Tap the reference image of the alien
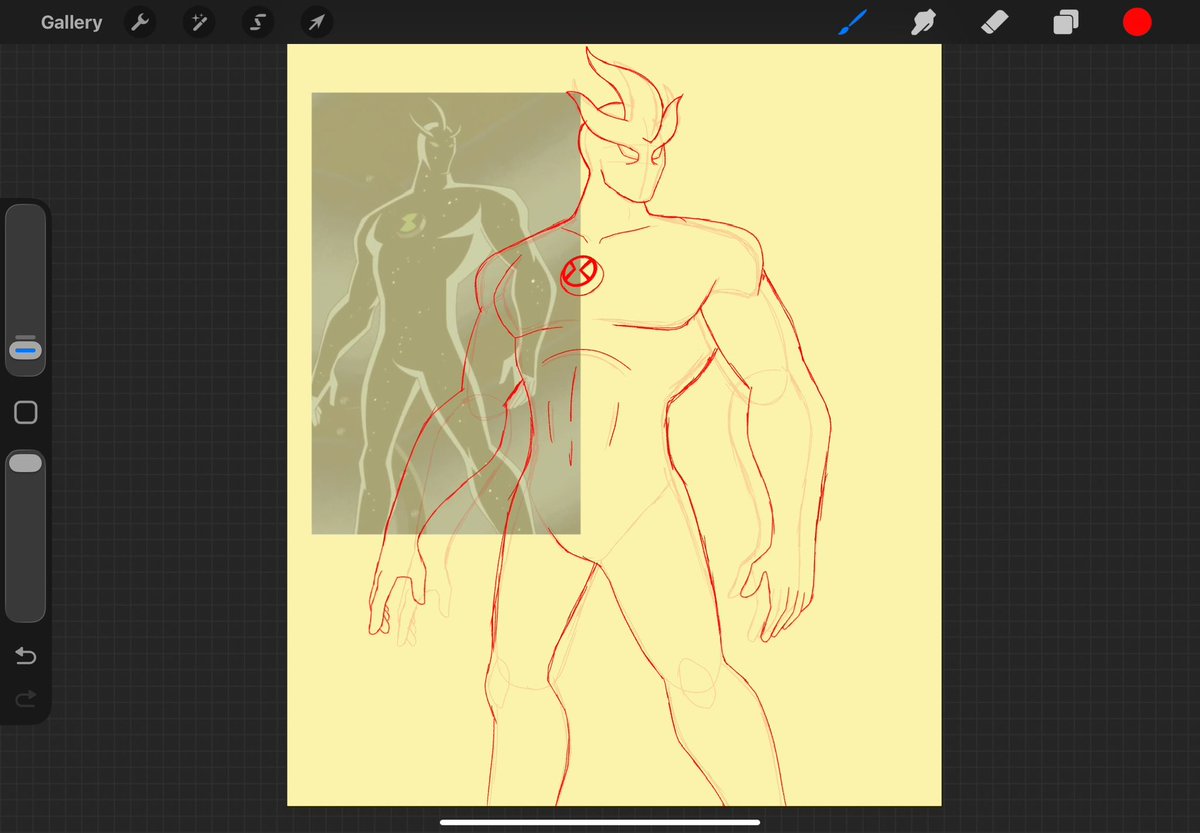Image resolution: width=1200 pixels, height=833 pixels. [446, 313]
